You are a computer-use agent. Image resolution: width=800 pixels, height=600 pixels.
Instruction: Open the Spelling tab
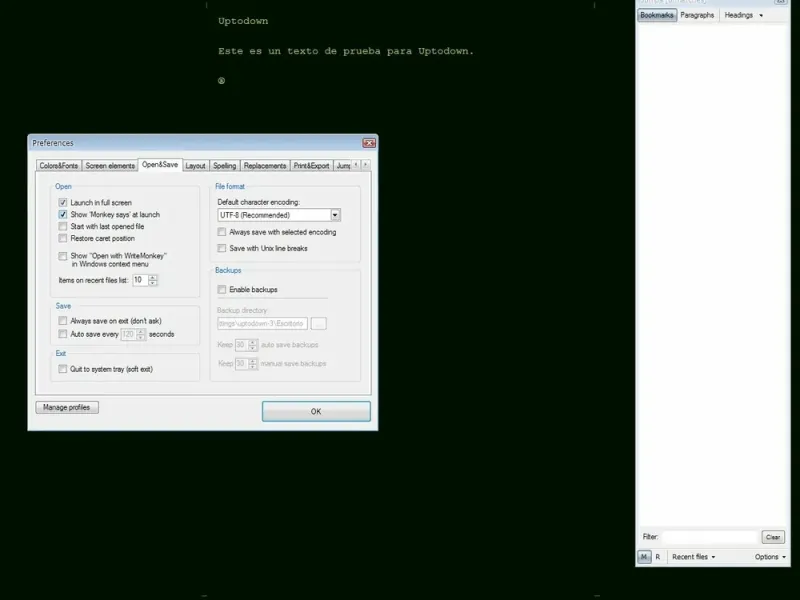224,166
